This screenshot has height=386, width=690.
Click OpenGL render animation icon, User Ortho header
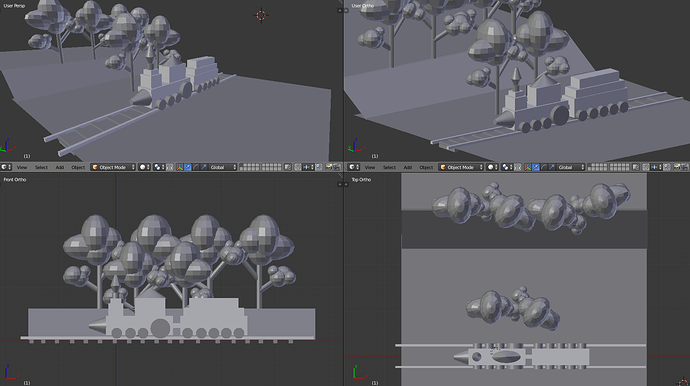[x=686, y=167]
